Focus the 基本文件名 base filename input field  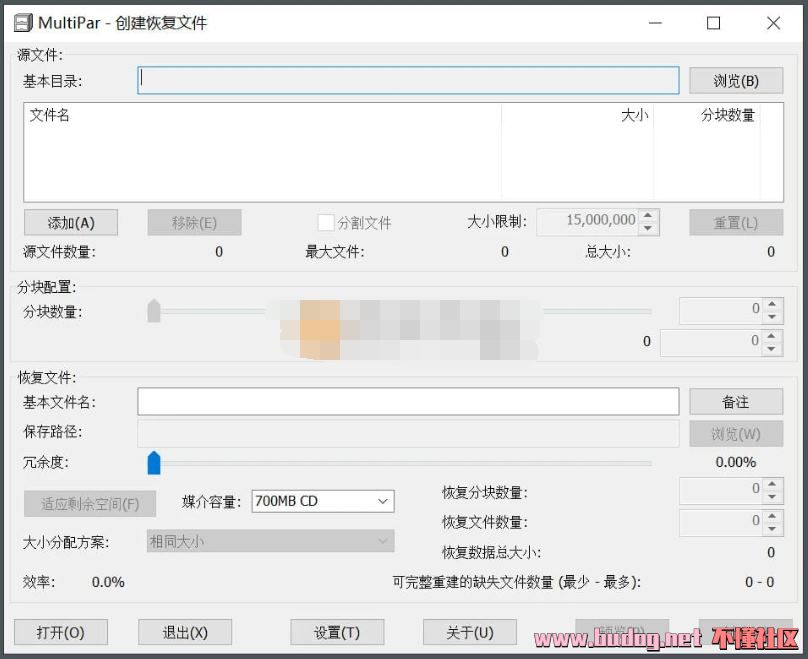[408, 401]
